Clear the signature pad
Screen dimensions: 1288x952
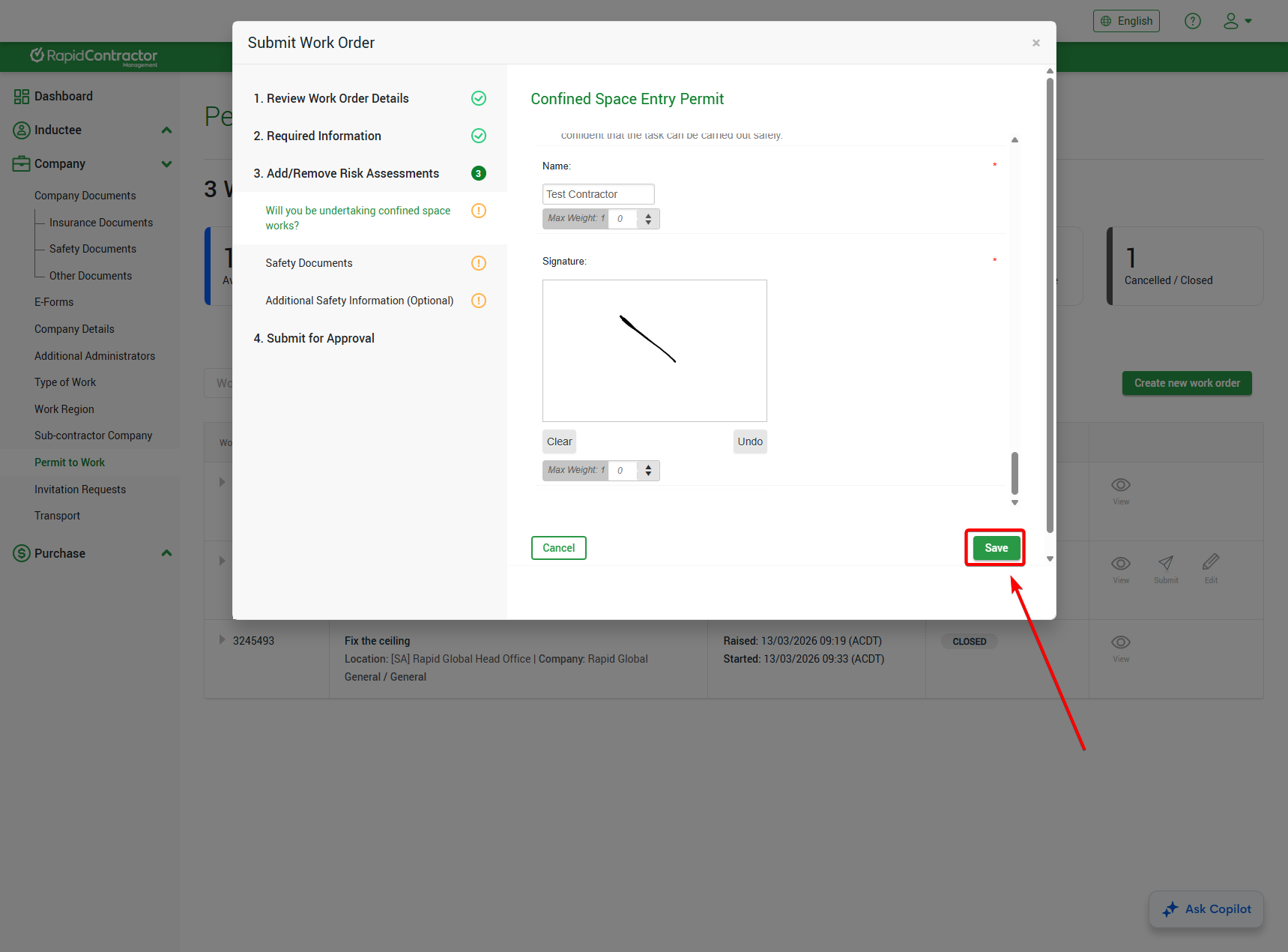pos(559,442)
